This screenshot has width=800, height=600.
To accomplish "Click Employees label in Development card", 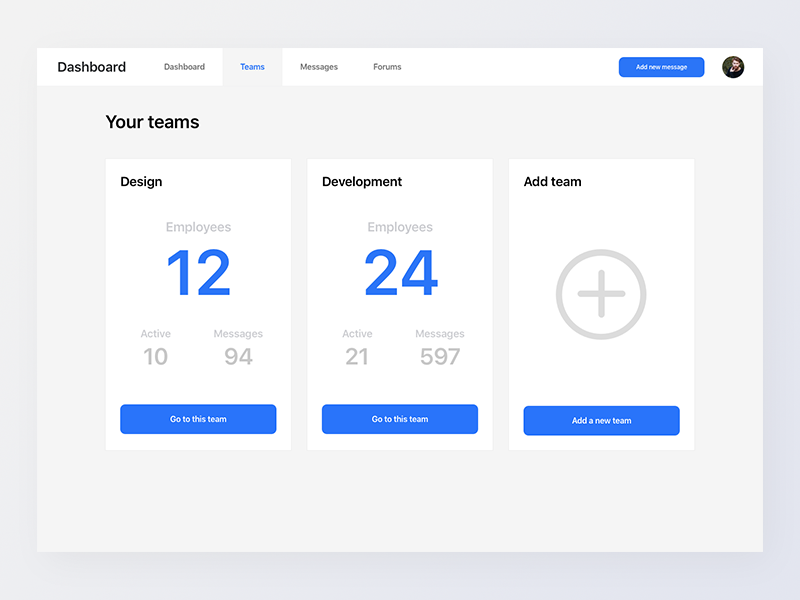I will click(x=400, y=227).
